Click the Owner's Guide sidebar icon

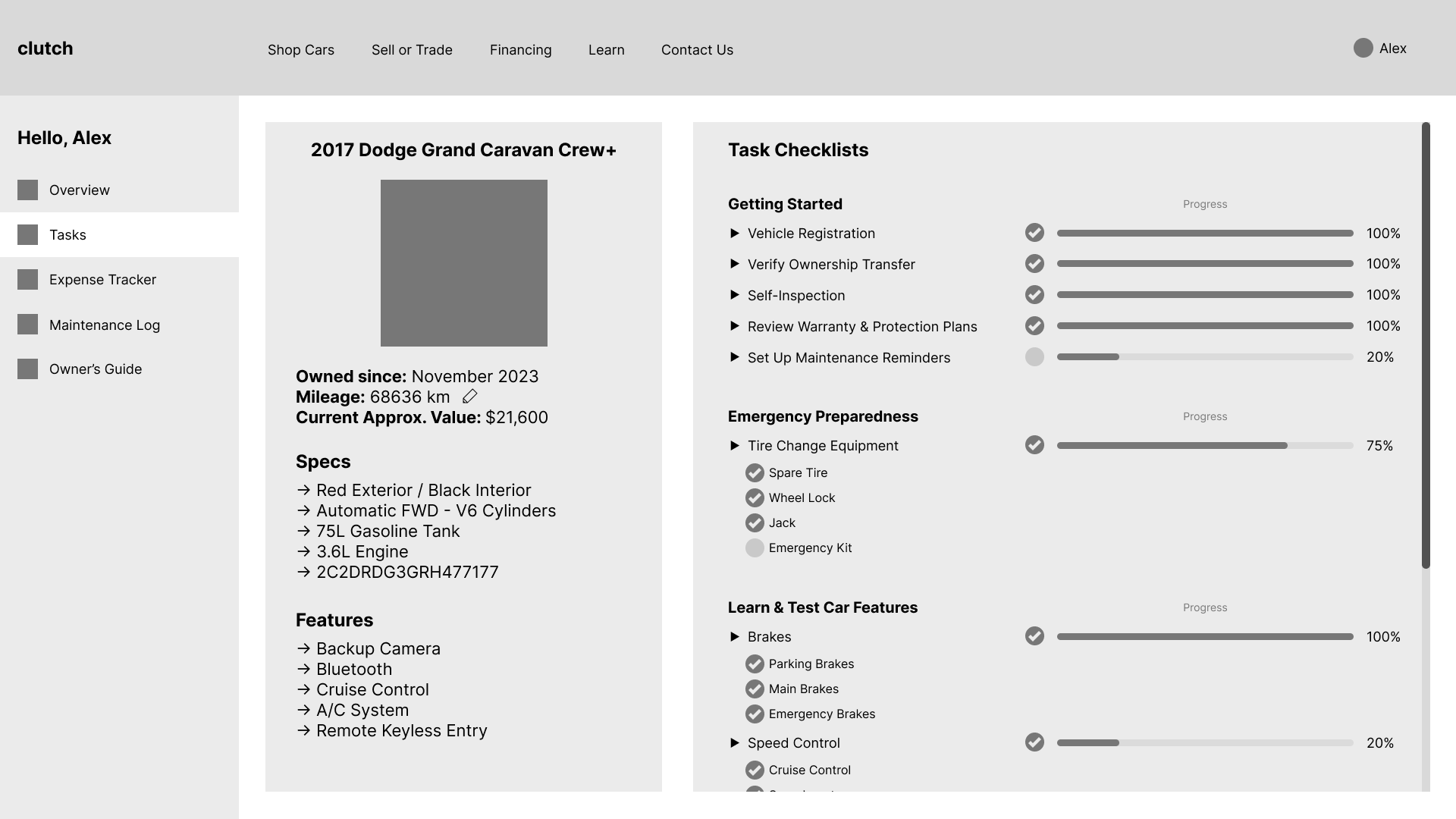pyautogui.click(x=28, y=369)
